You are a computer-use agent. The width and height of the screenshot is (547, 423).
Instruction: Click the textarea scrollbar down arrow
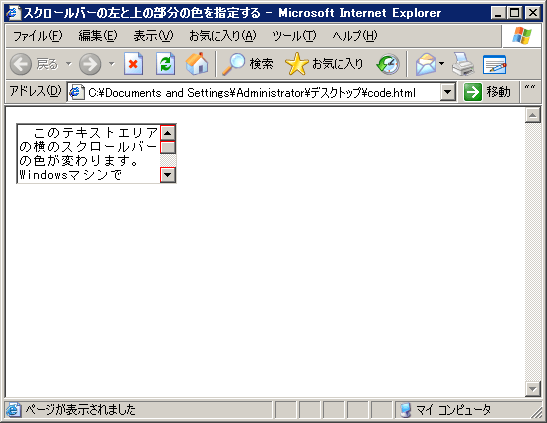168,175
